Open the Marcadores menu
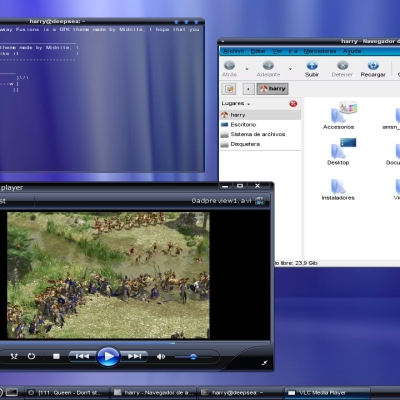This screenshot has width=400, height=400. pos(320,51)
